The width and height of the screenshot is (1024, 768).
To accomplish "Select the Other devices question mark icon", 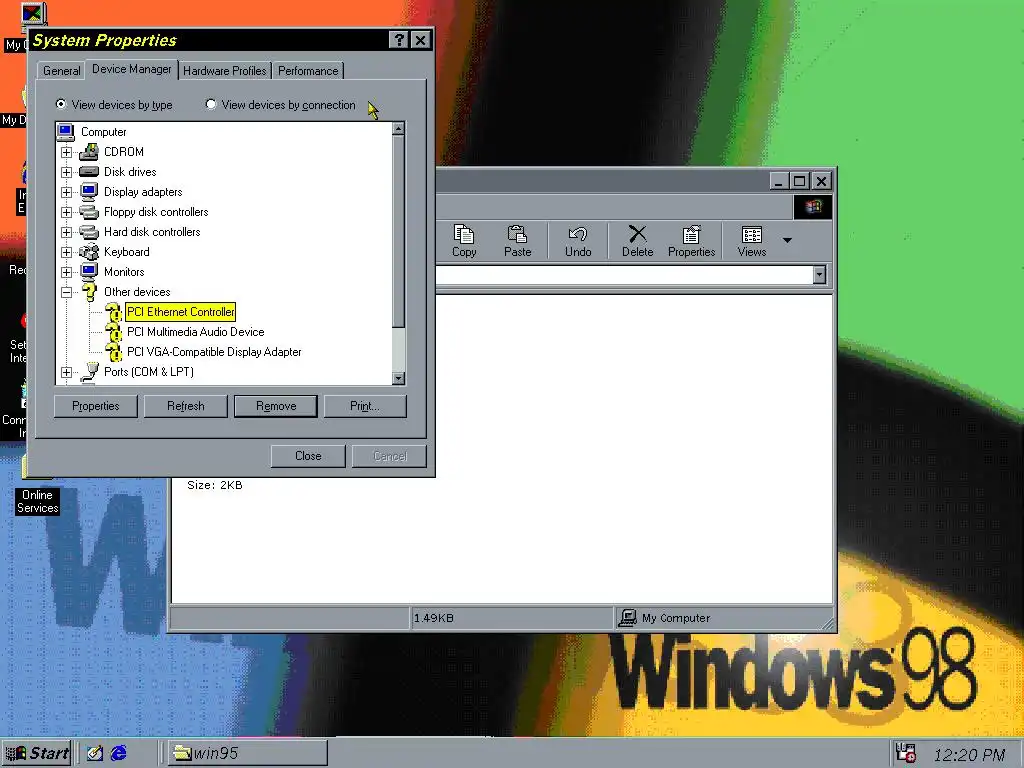I will point(89,292).
